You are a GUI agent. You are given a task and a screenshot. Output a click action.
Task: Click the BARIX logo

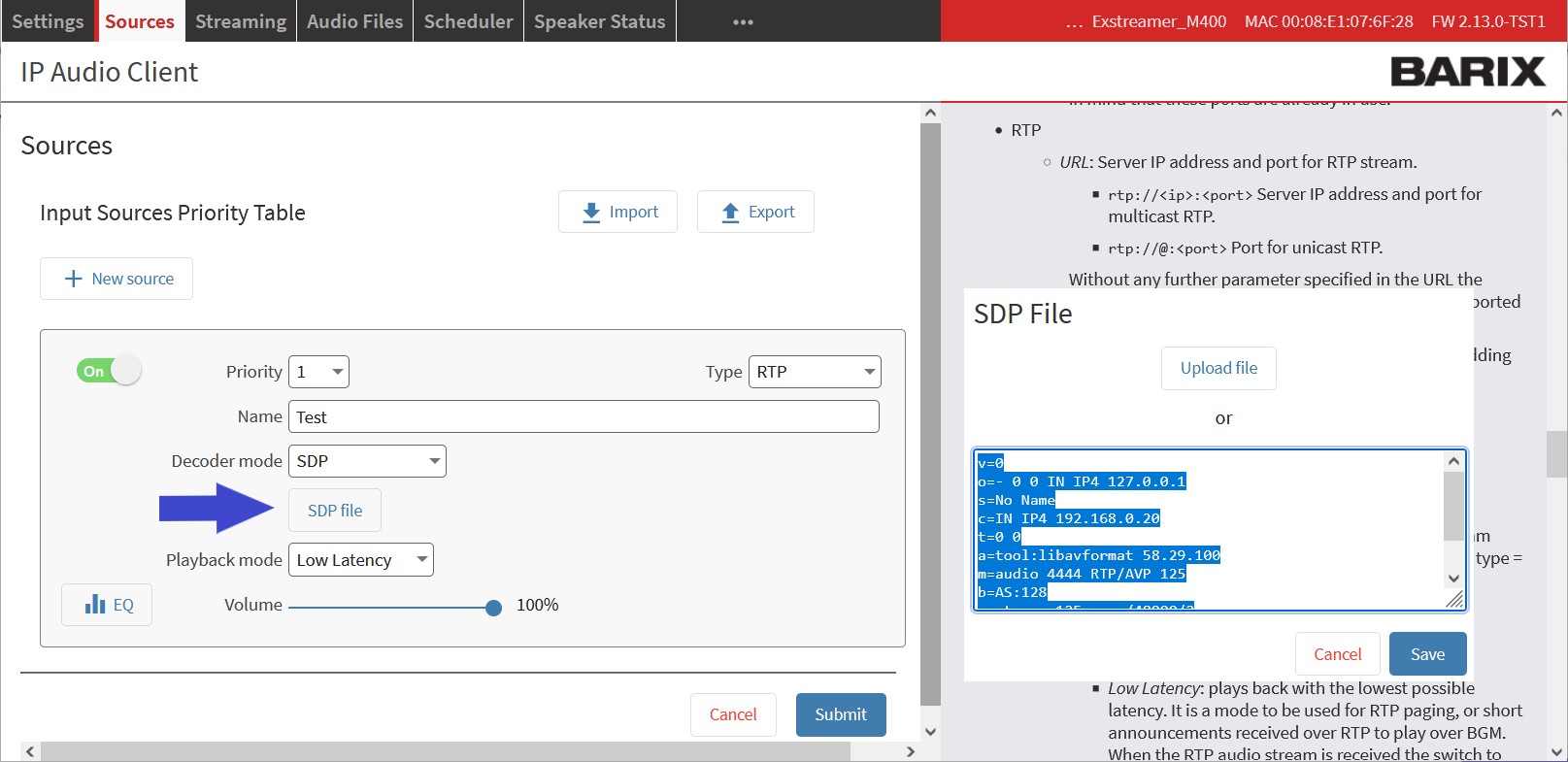[x=1466, y=72]
